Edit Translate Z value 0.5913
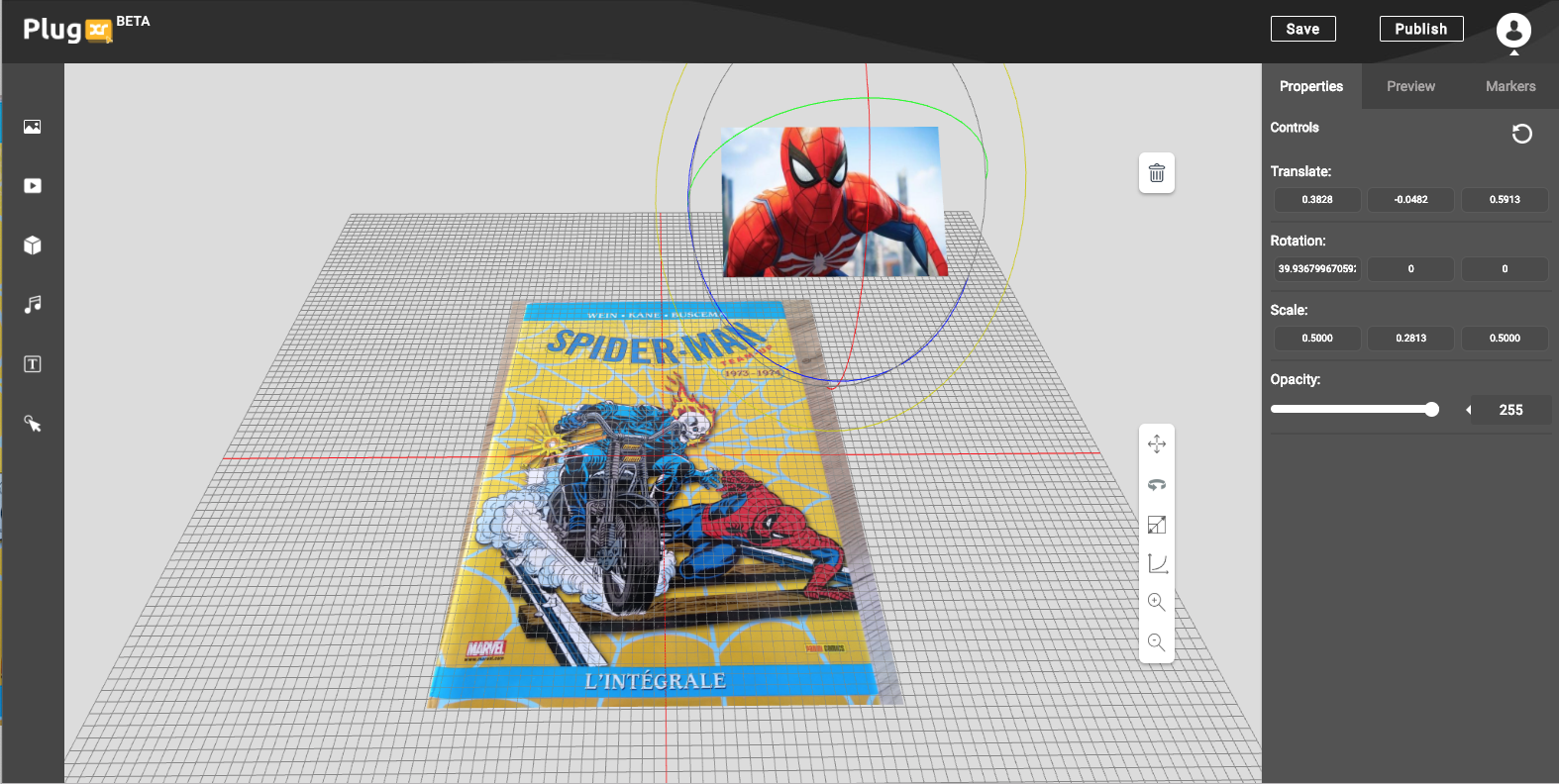 [1505, 199]
